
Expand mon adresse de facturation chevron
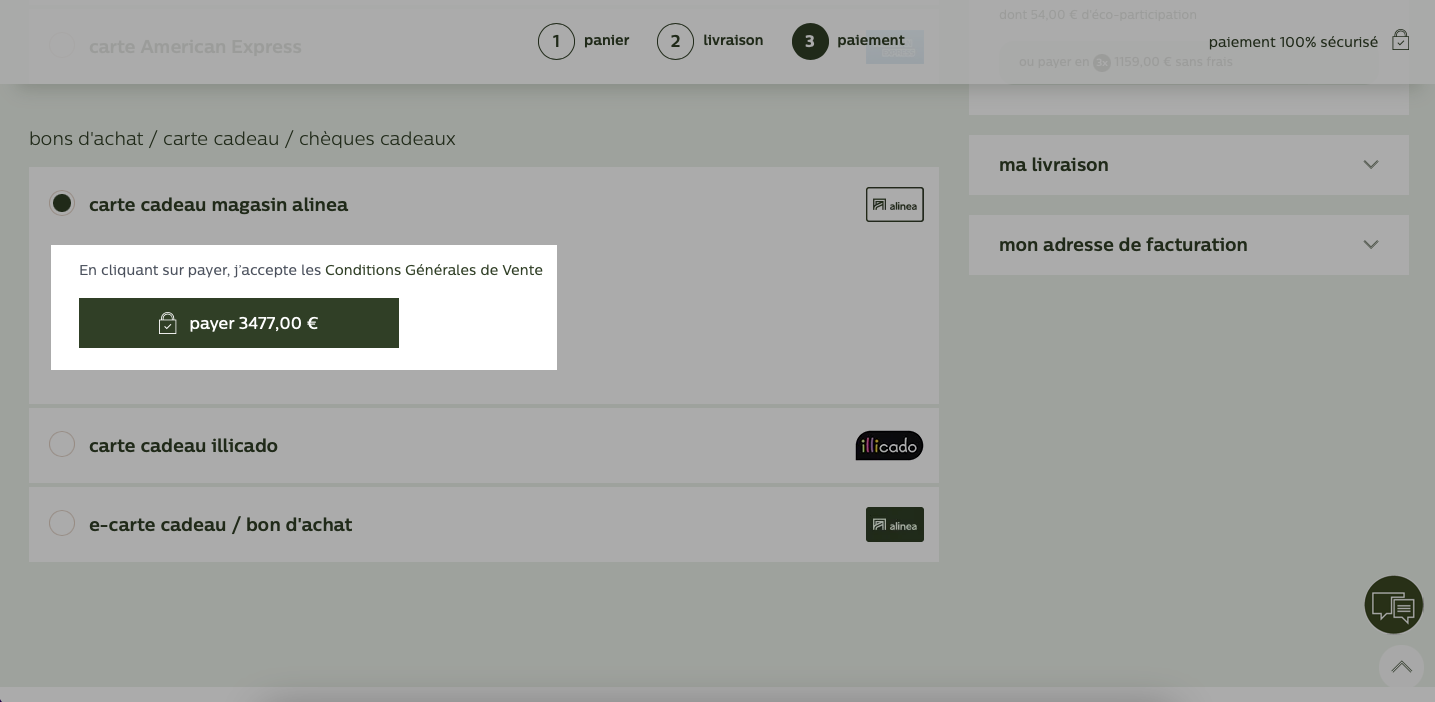click(1371, 245)
